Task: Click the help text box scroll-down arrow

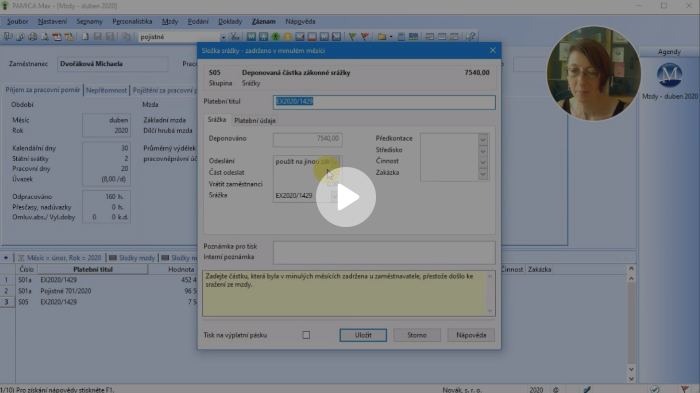Action: click(490, 311)
